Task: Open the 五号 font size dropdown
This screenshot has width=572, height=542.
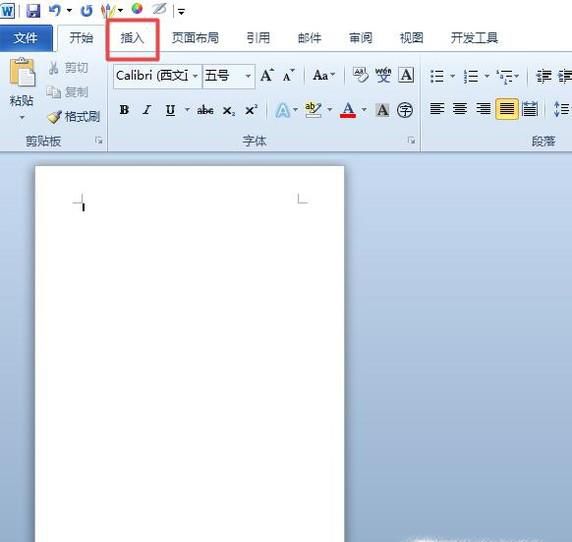Action: point(248,76)
